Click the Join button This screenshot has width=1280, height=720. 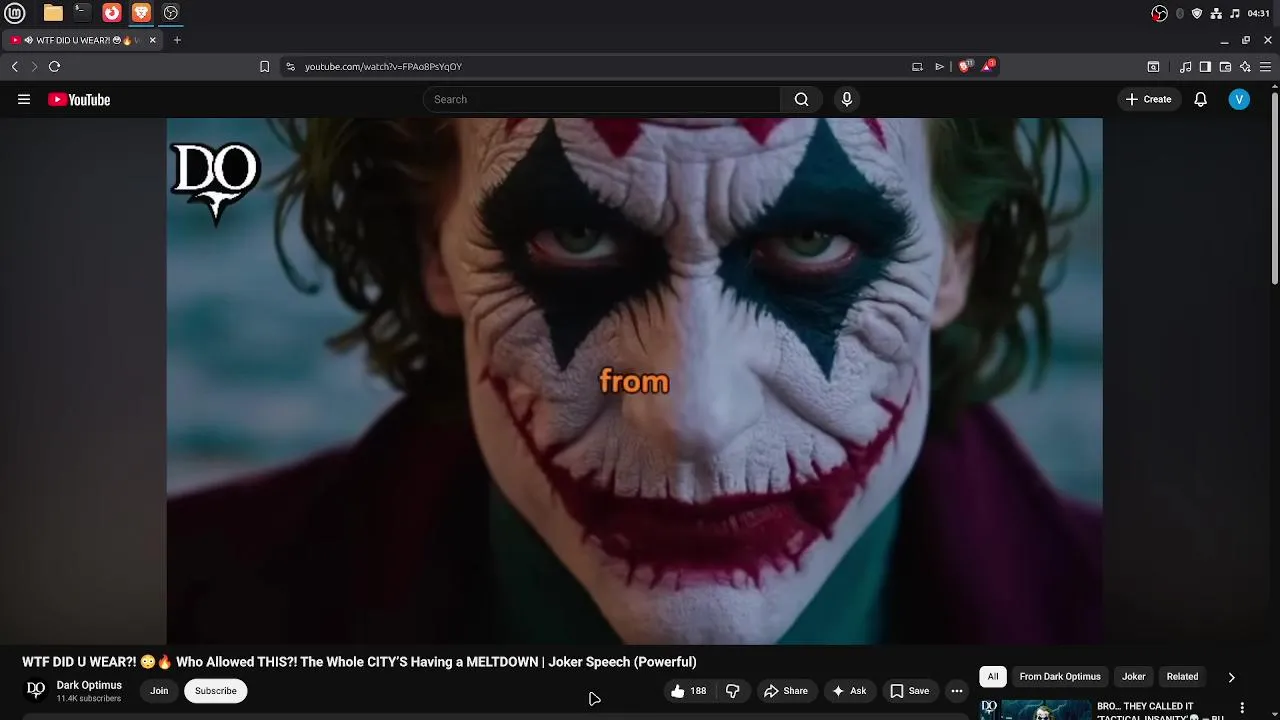(159, 691)
